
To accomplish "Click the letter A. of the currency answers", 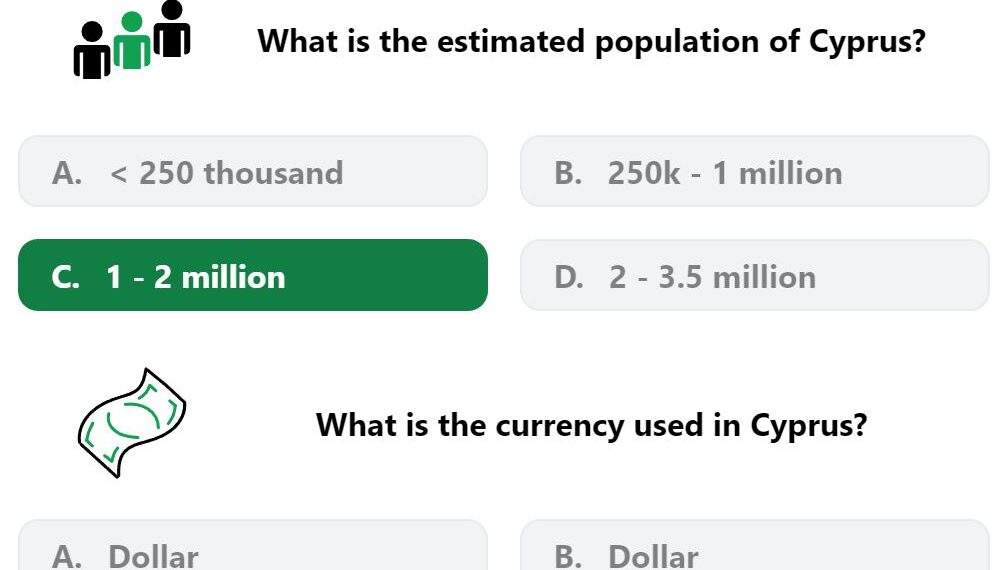I will (66, 556).
